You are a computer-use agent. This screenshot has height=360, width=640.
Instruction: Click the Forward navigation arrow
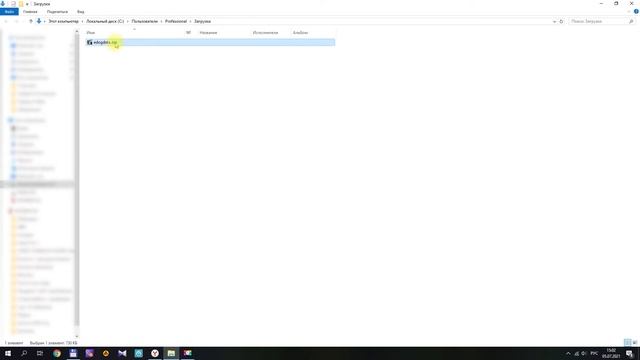(x=16, y=21)
